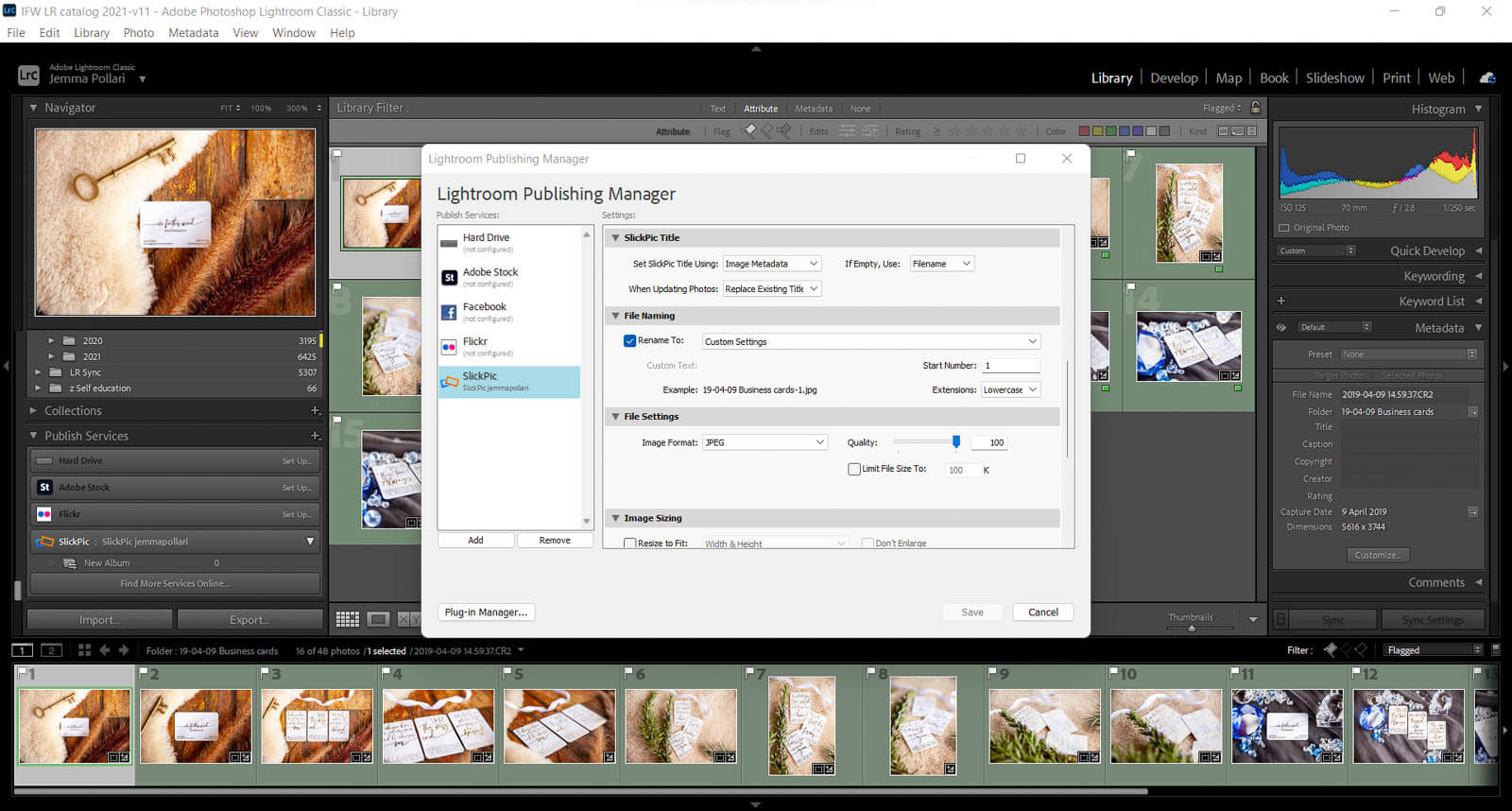Filter by flagged photos in Library Filter bar

[748, 130]
